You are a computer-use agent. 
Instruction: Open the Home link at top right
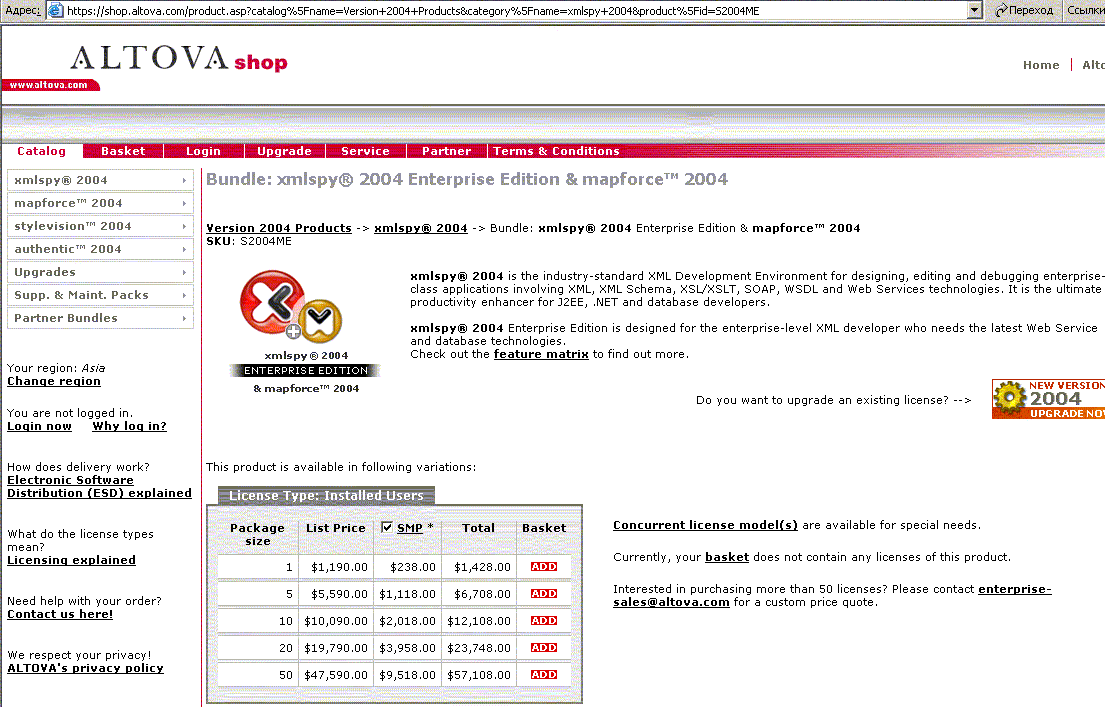point(1041,65)
